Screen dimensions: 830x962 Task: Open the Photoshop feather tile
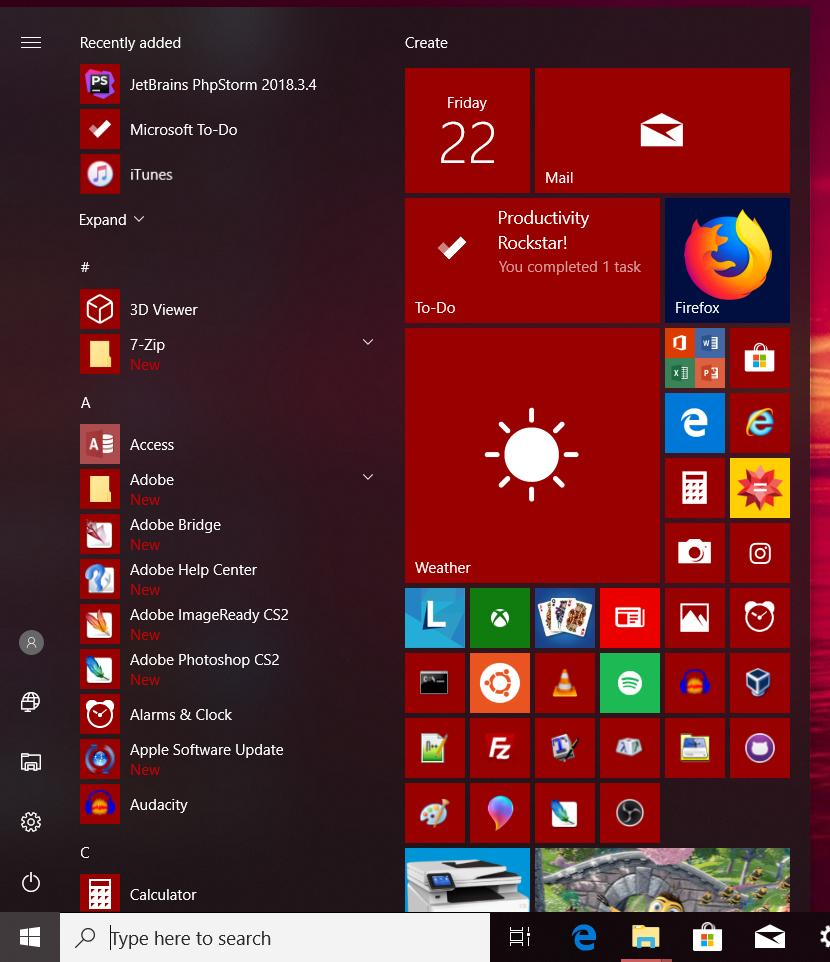coord(564,813)
